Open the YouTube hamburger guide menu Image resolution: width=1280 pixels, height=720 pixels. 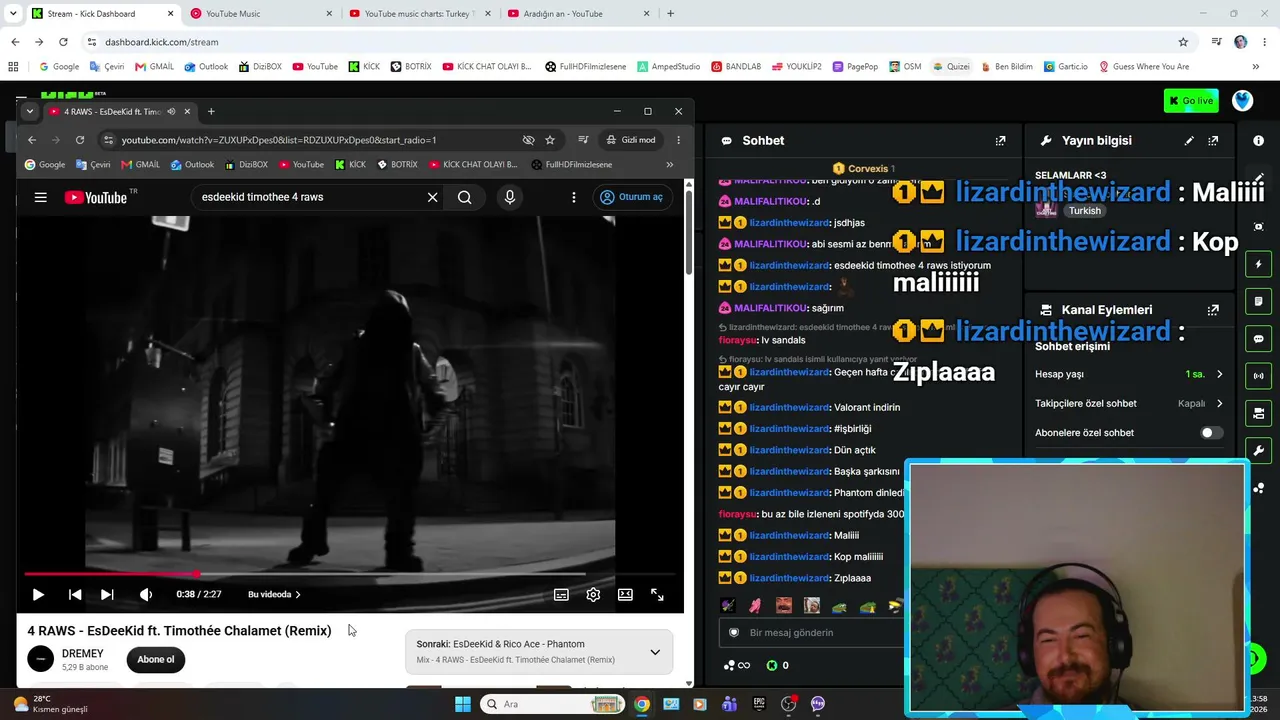40,197
